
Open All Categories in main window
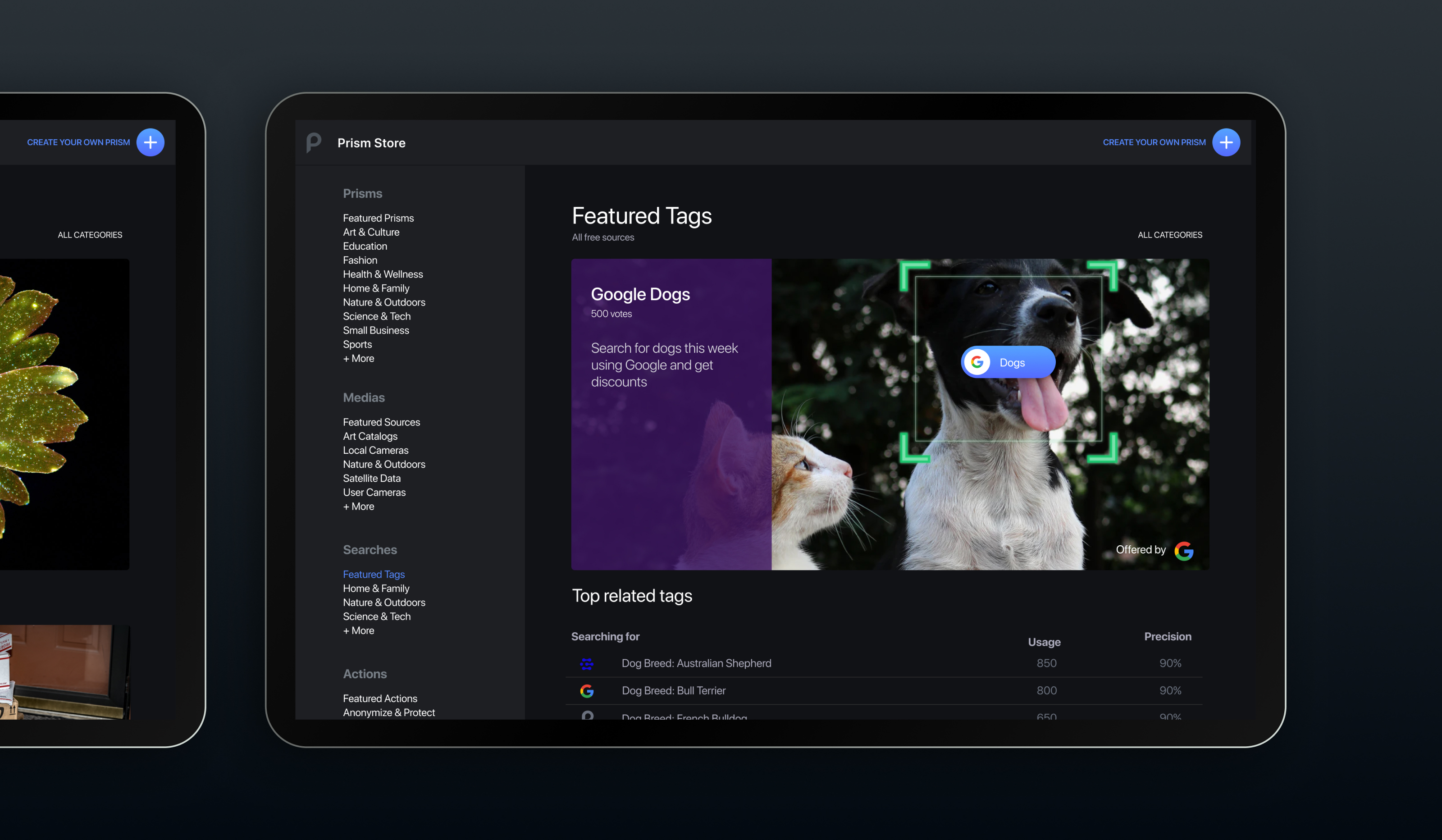1170,235
